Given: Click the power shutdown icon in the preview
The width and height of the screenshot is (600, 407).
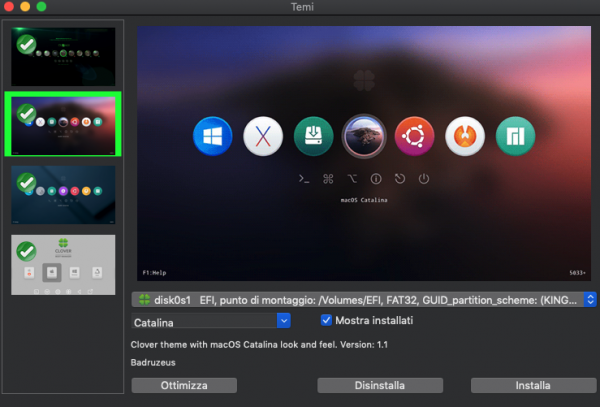Looking at the screenshot, I should 424,179.
